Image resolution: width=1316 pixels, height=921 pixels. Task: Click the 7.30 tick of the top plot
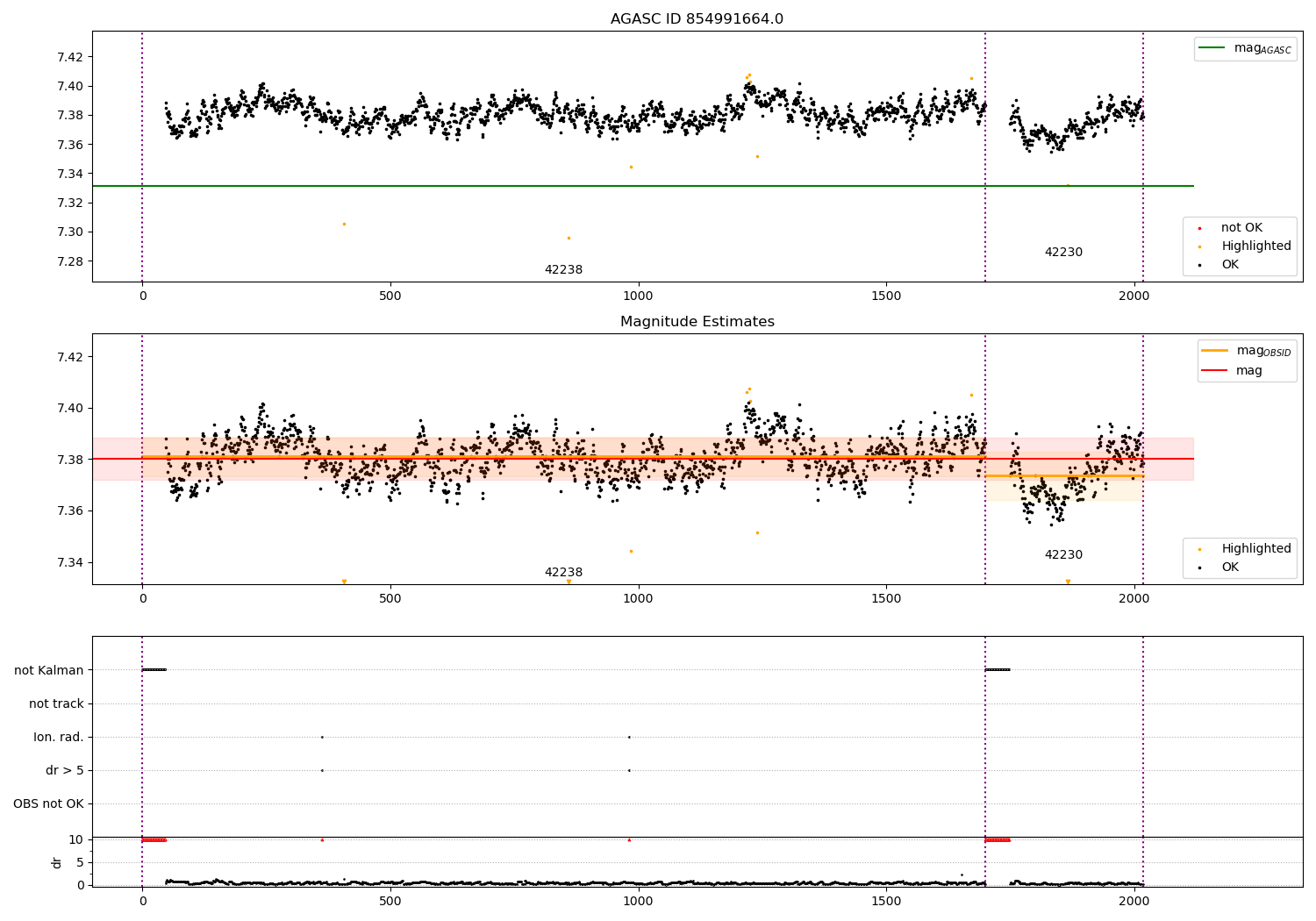click(x=70, y=232)
